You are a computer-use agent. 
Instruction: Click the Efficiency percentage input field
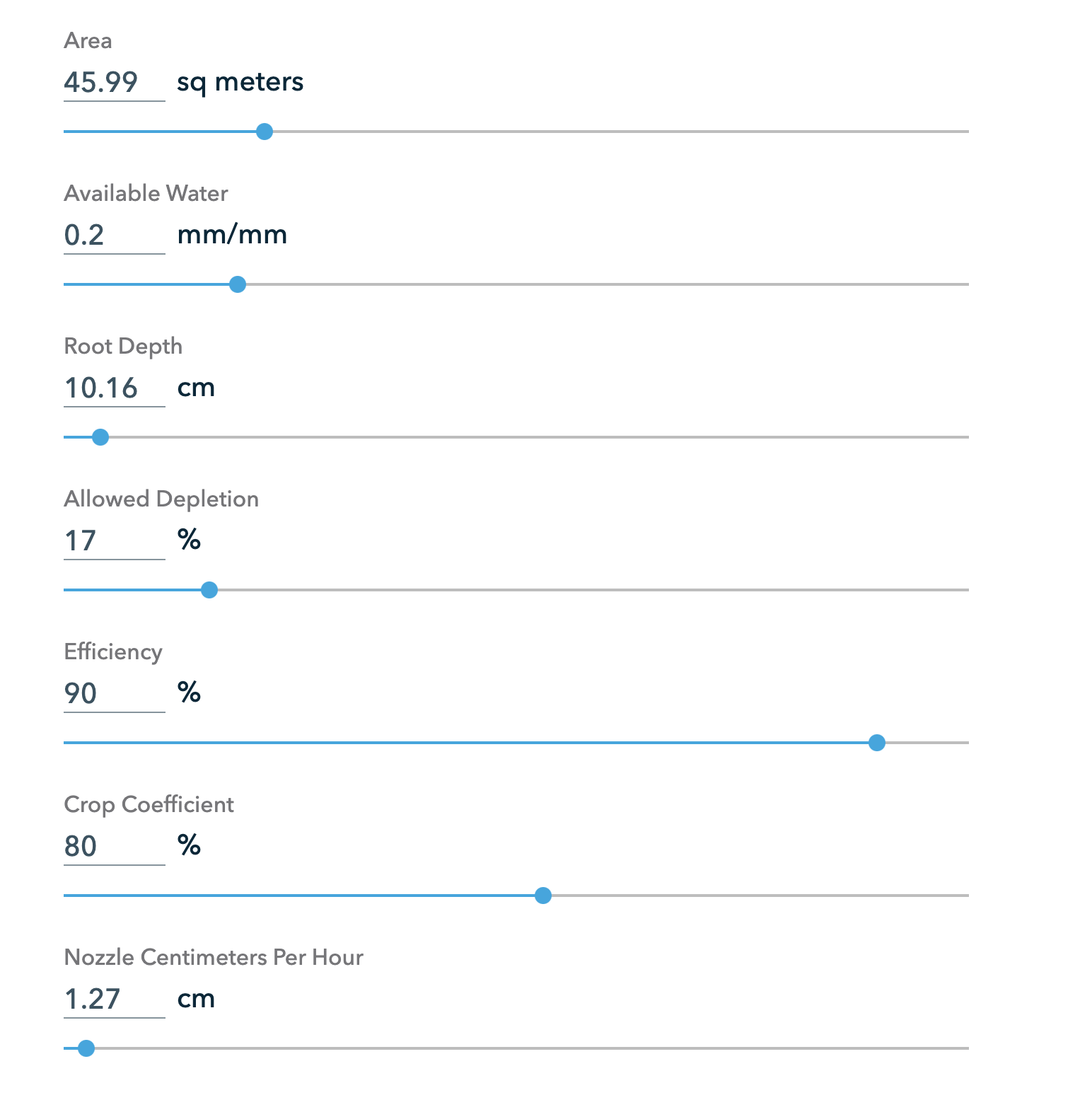click(x=114, y=694)
